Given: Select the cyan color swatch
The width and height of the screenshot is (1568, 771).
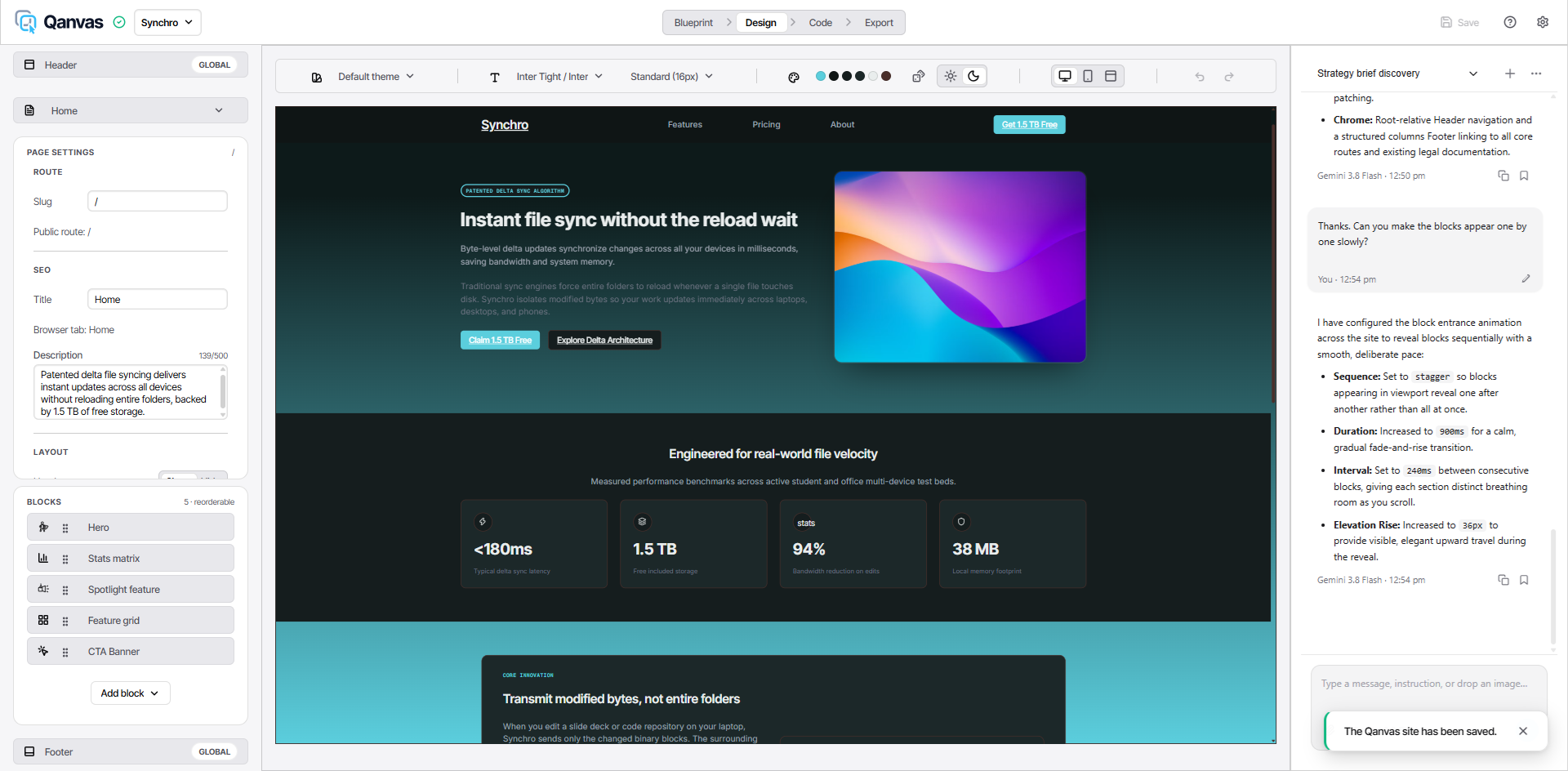Looking at the screenshot, I should 820,77.
